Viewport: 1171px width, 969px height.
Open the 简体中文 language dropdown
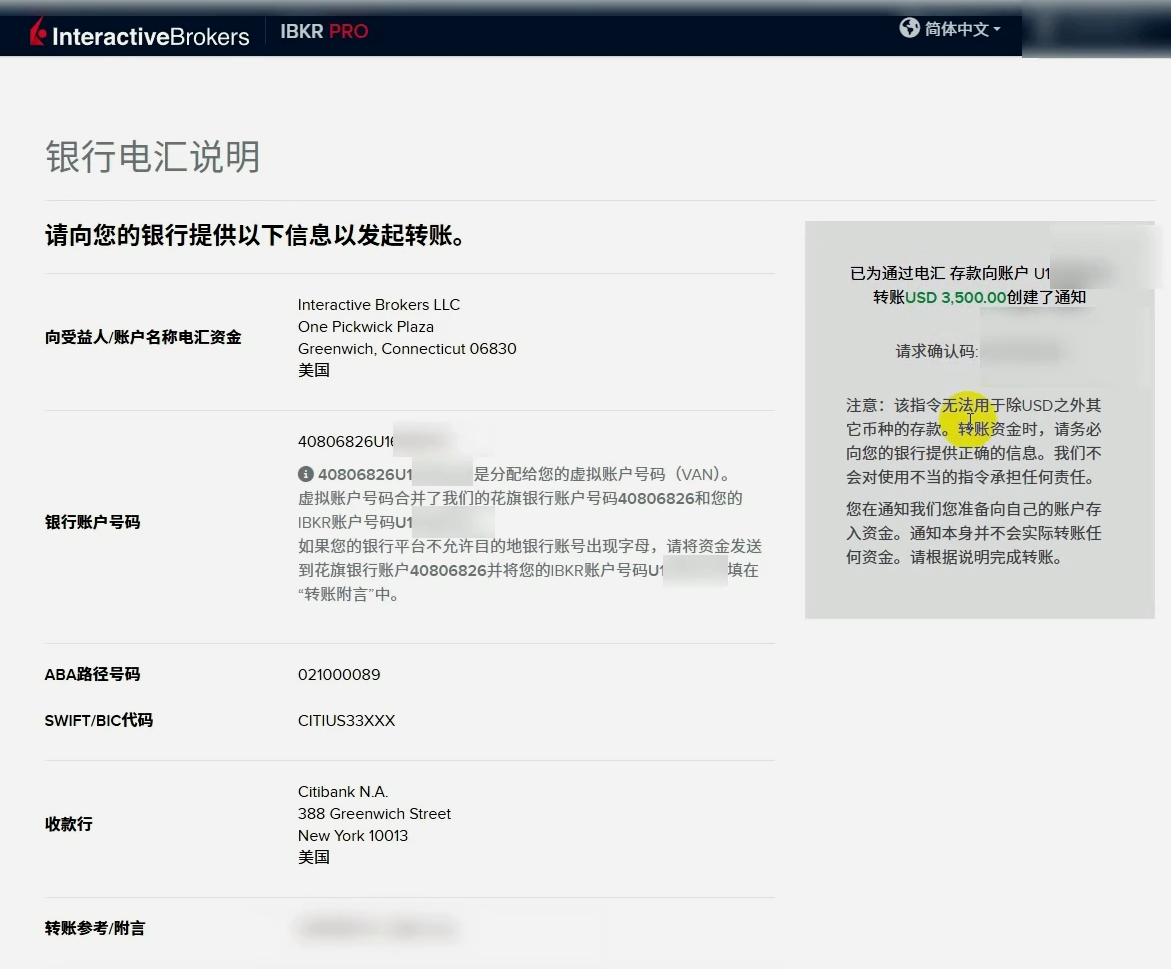(962, 29)
